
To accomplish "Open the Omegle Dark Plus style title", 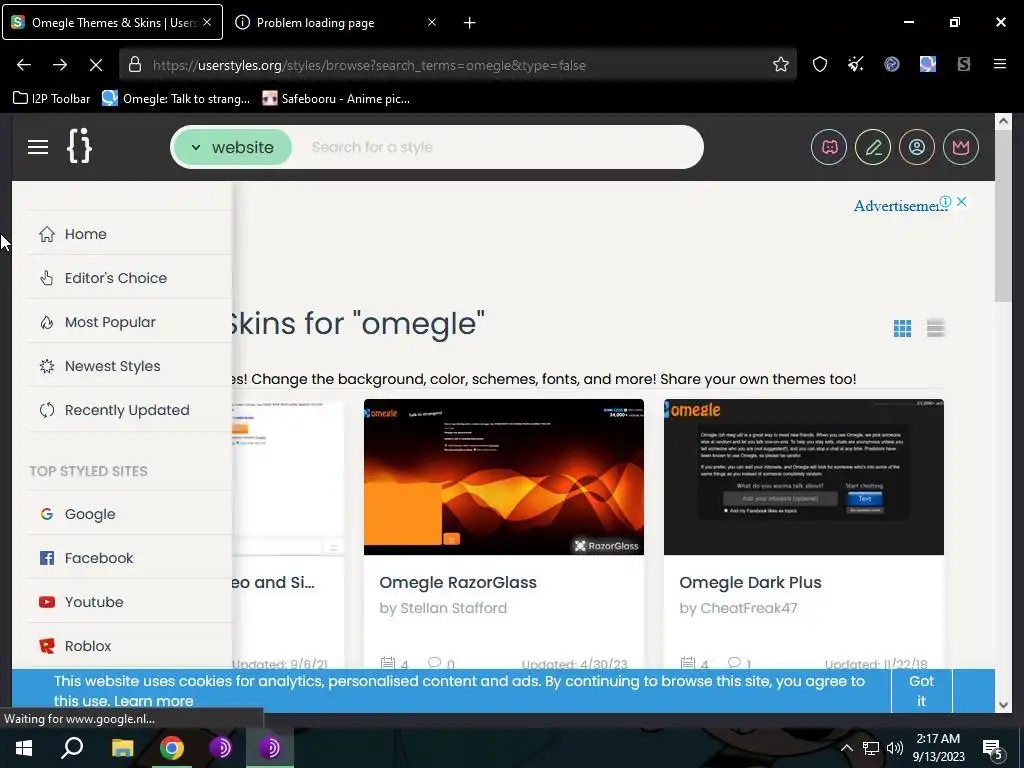I will click(x=750, y=583).
